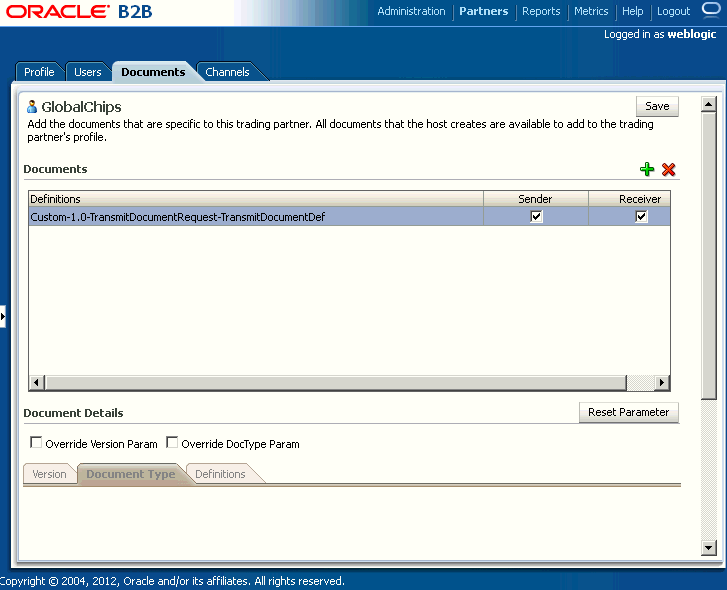The height and width of the screenshot is (590, 727).
Task: Enable Override Version Param checkbox
Action: pyautogui.click(x=36, y=442)
